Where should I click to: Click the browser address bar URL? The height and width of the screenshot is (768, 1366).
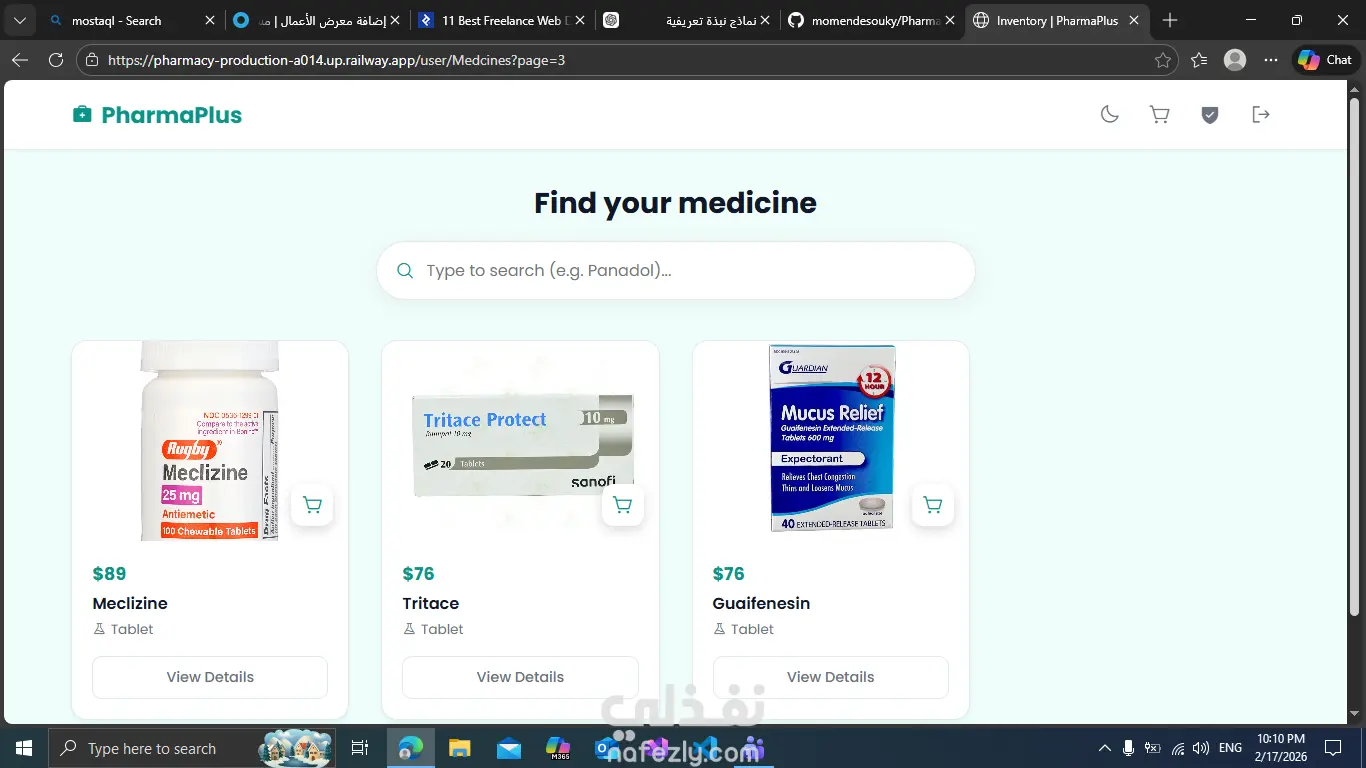(x=336, y=60)
